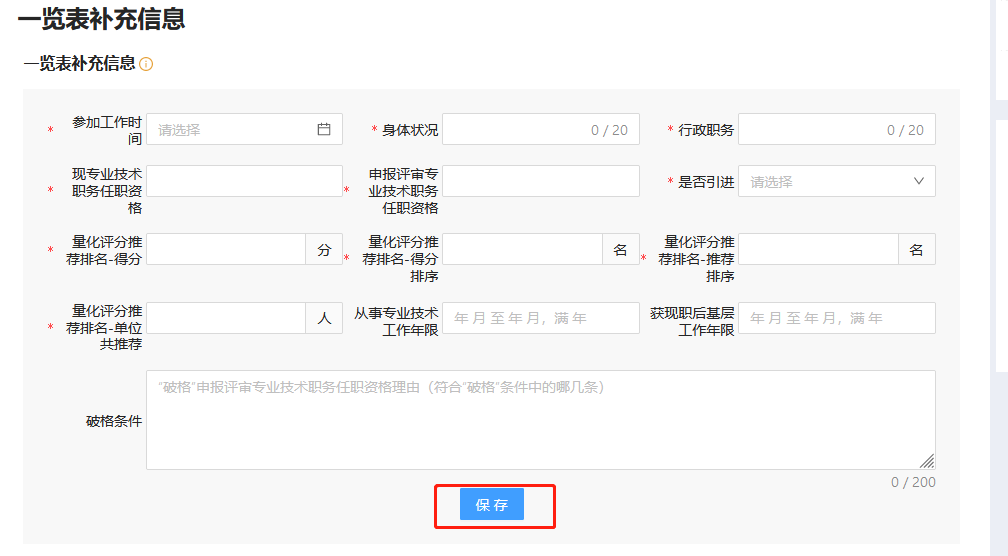Click the info icon beside 一览表补充信息

tap(146, 64)
